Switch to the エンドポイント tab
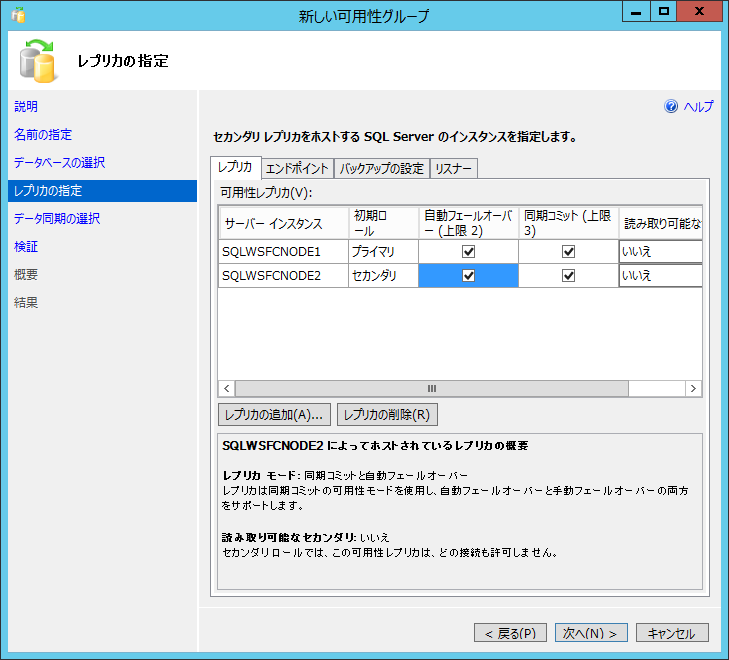Viewport: 729px width, 660px height. coord(297,169)
